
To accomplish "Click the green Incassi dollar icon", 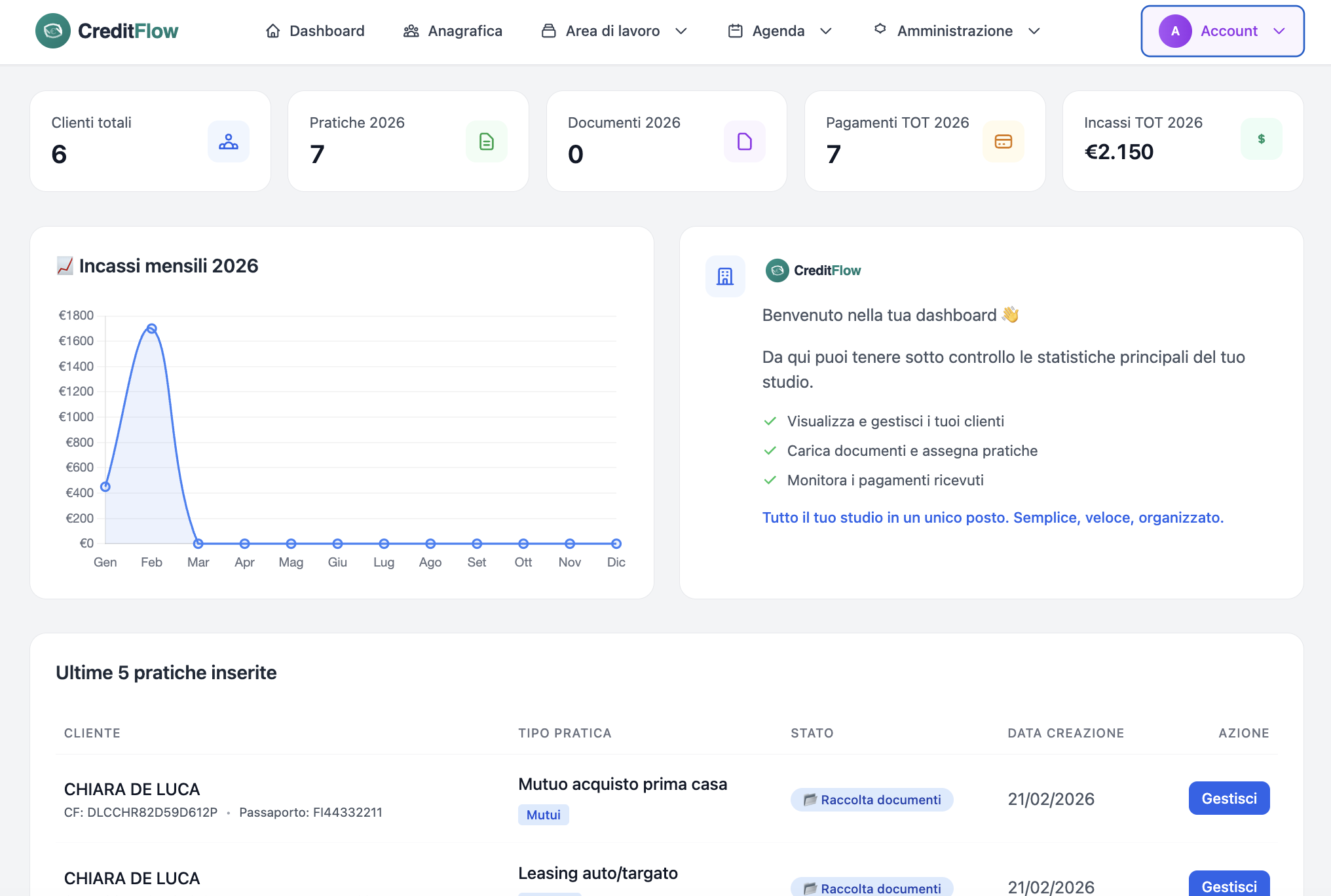I will coord(1261,139).
